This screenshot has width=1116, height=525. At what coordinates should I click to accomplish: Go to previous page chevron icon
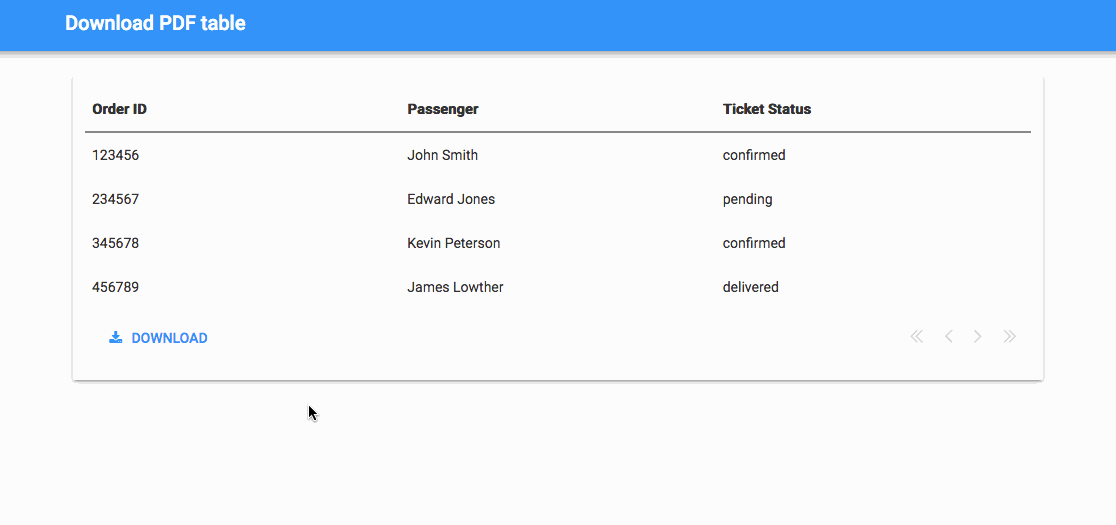pos(948,337)
